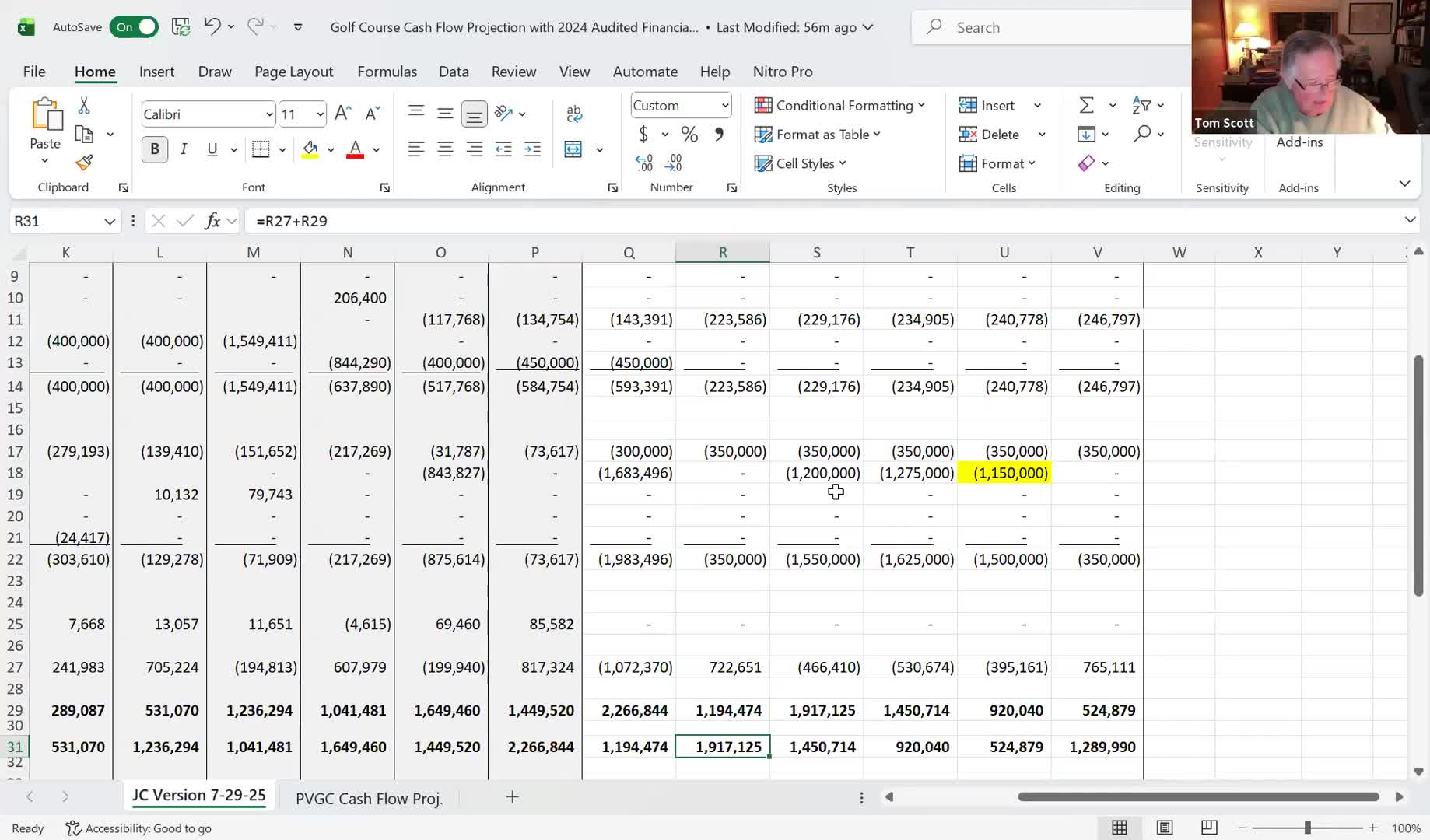Toggle AutoSave switch off
This screenshot has height=840, width=1430.
point(134,27)
